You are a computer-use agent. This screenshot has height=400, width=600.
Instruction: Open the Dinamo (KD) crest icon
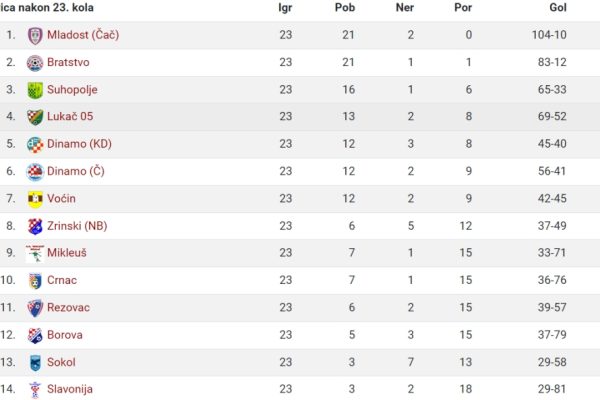(x=35, y=145)
